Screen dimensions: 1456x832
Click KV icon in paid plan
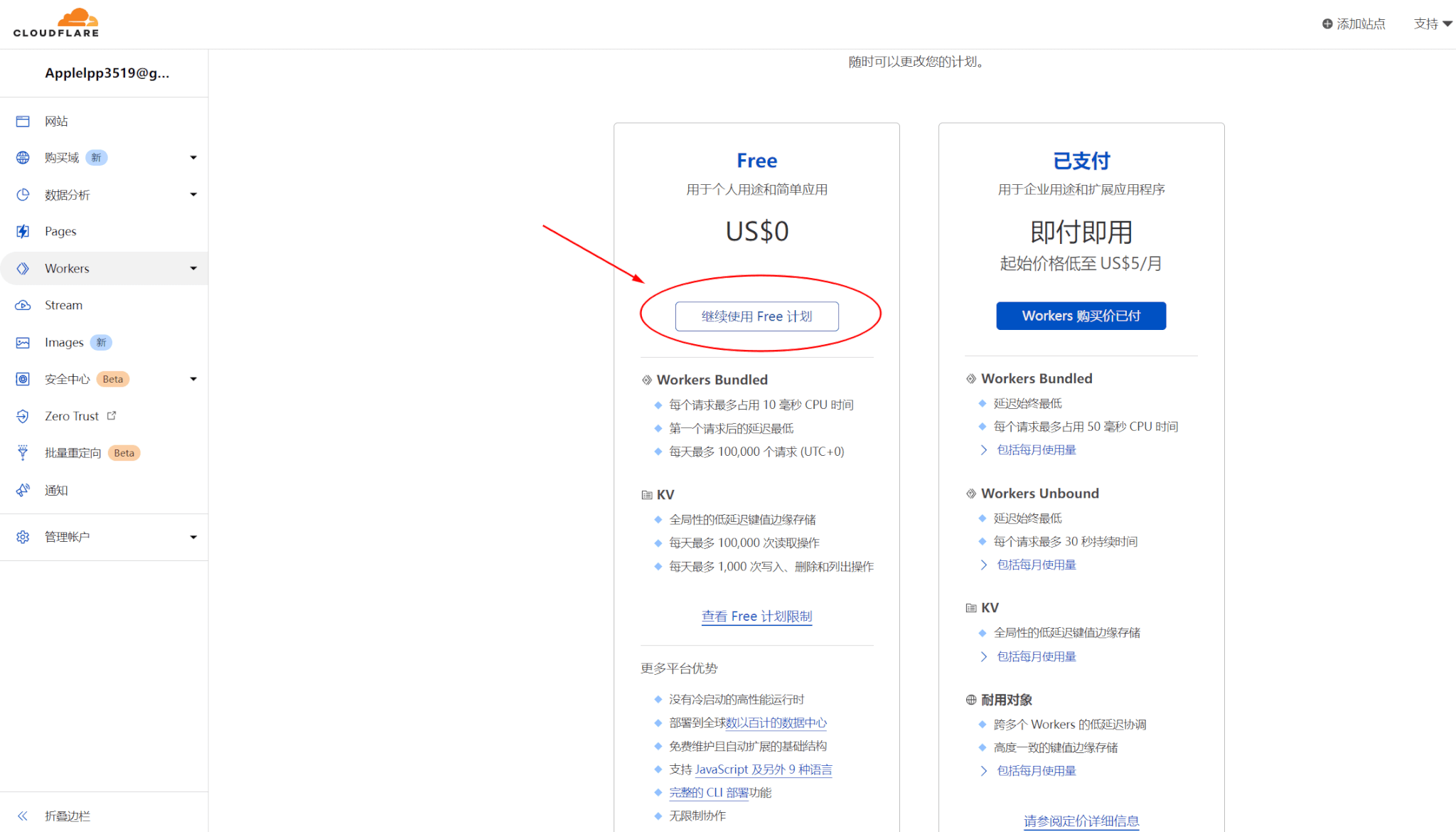click(x=971, y=607)
